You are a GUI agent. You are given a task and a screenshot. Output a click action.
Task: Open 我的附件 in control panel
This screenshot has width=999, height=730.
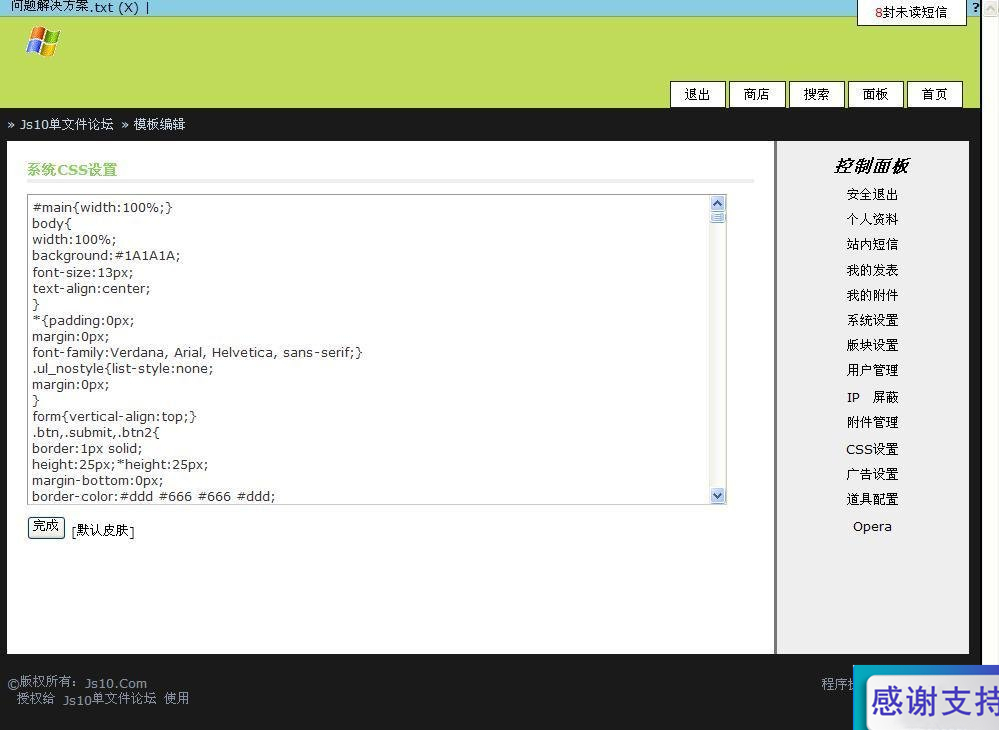click(x=872, y=295)
